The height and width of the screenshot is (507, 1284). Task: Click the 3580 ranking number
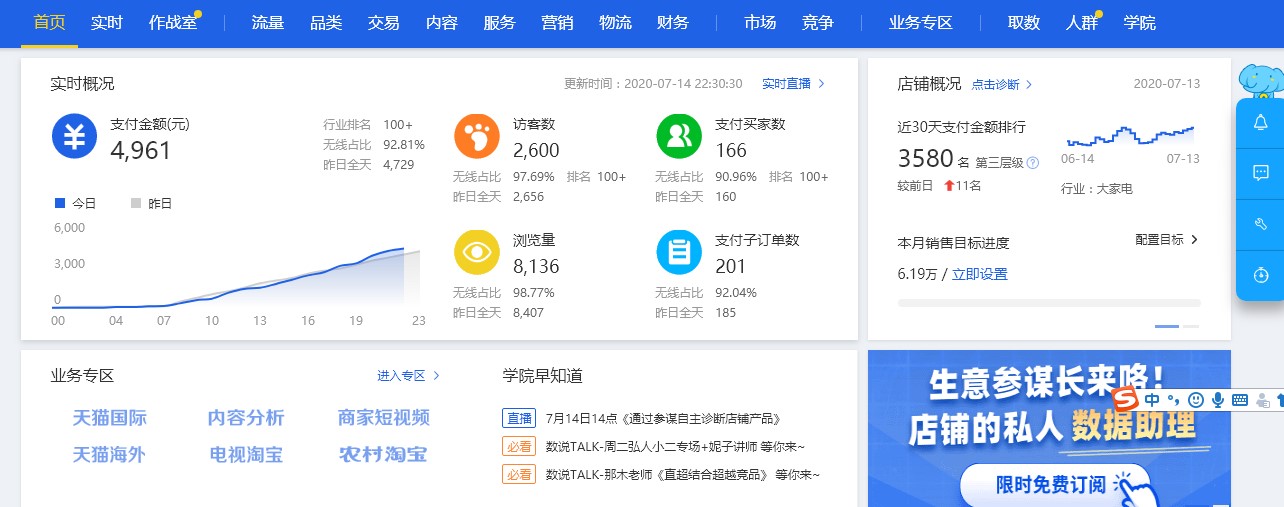pyautogui.click(x=925, y=159)
